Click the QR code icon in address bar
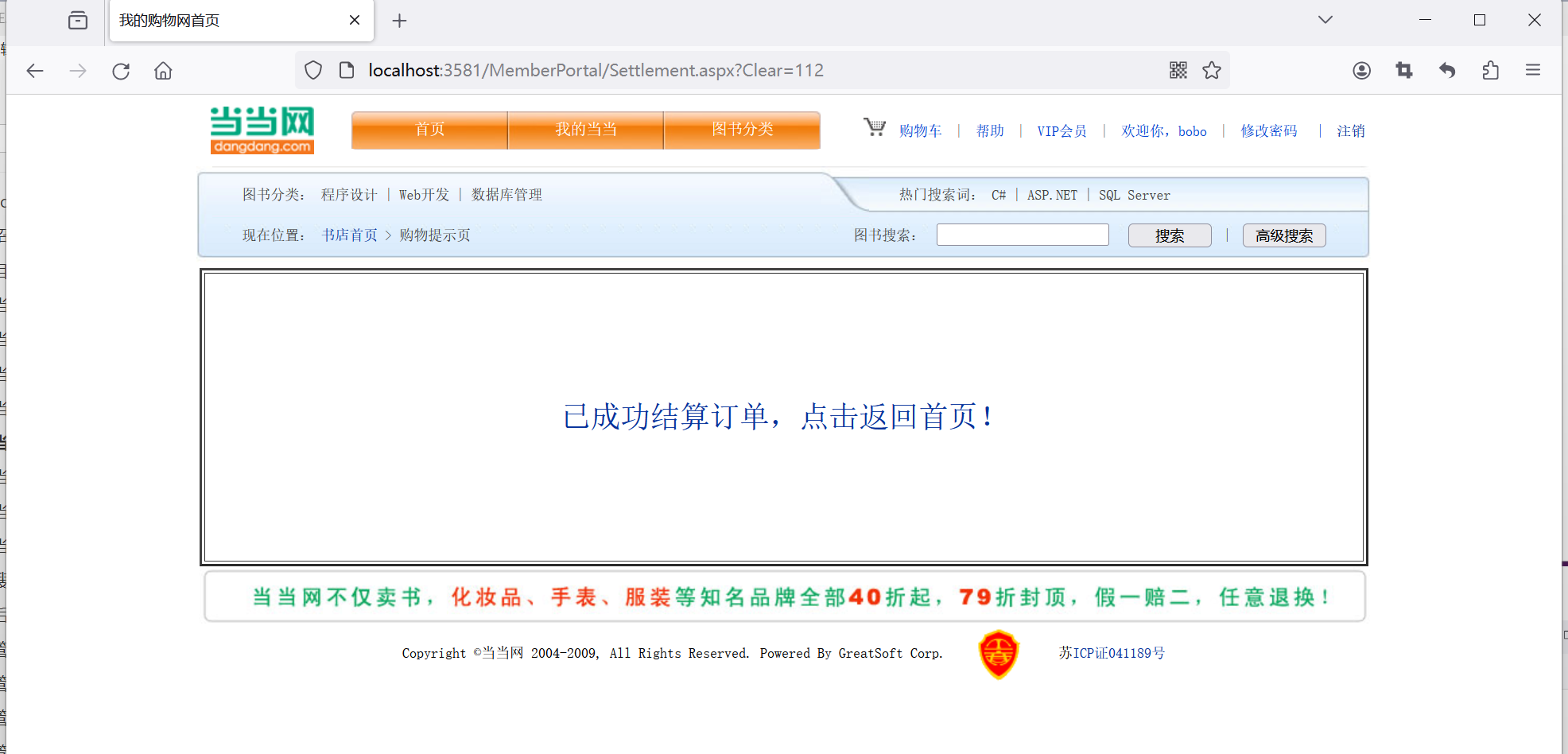Viewport: 1568px width, 754px height. [1178, 70]
